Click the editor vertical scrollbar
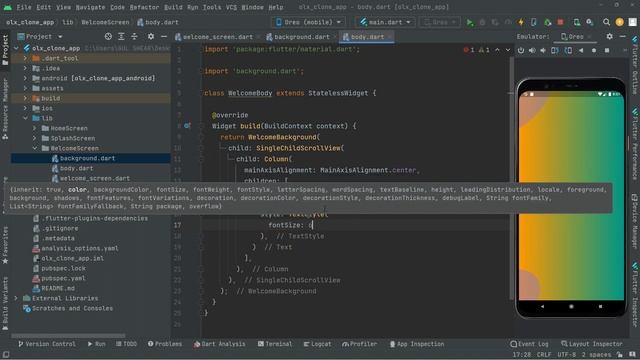 point(511,178)
